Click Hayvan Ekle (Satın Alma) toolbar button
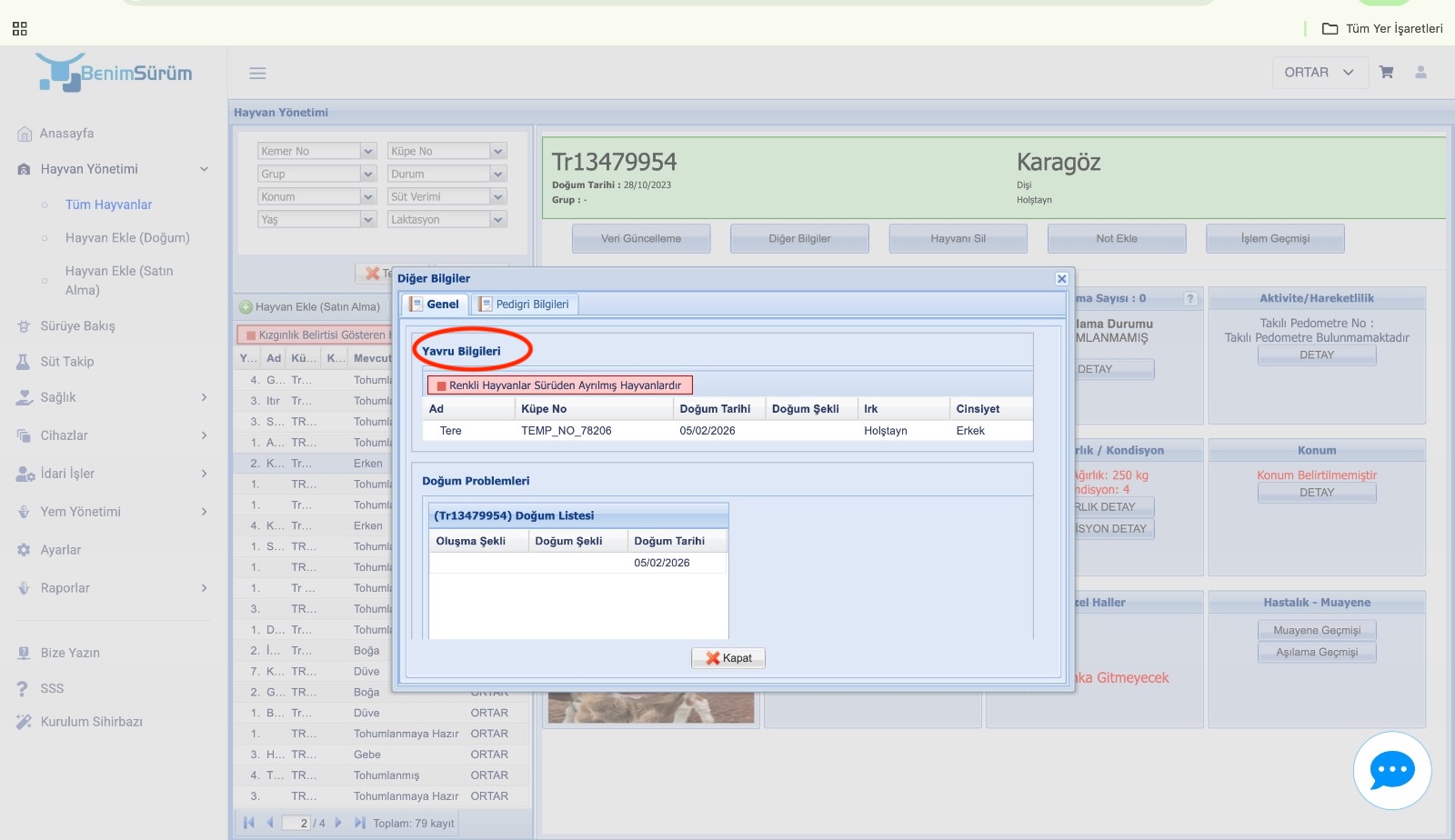The width and height of the screenshot is (1455, 840). [310, 307]
